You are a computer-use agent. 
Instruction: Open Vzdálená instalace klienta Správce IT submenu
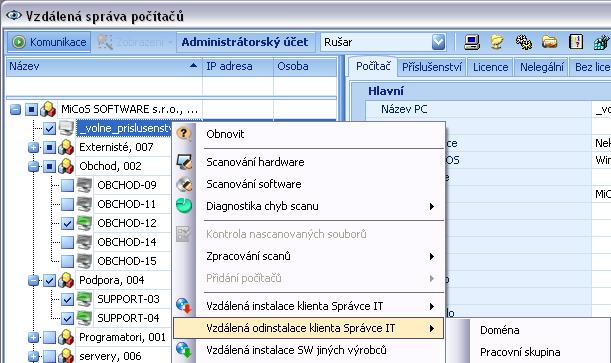click(309, 306)
